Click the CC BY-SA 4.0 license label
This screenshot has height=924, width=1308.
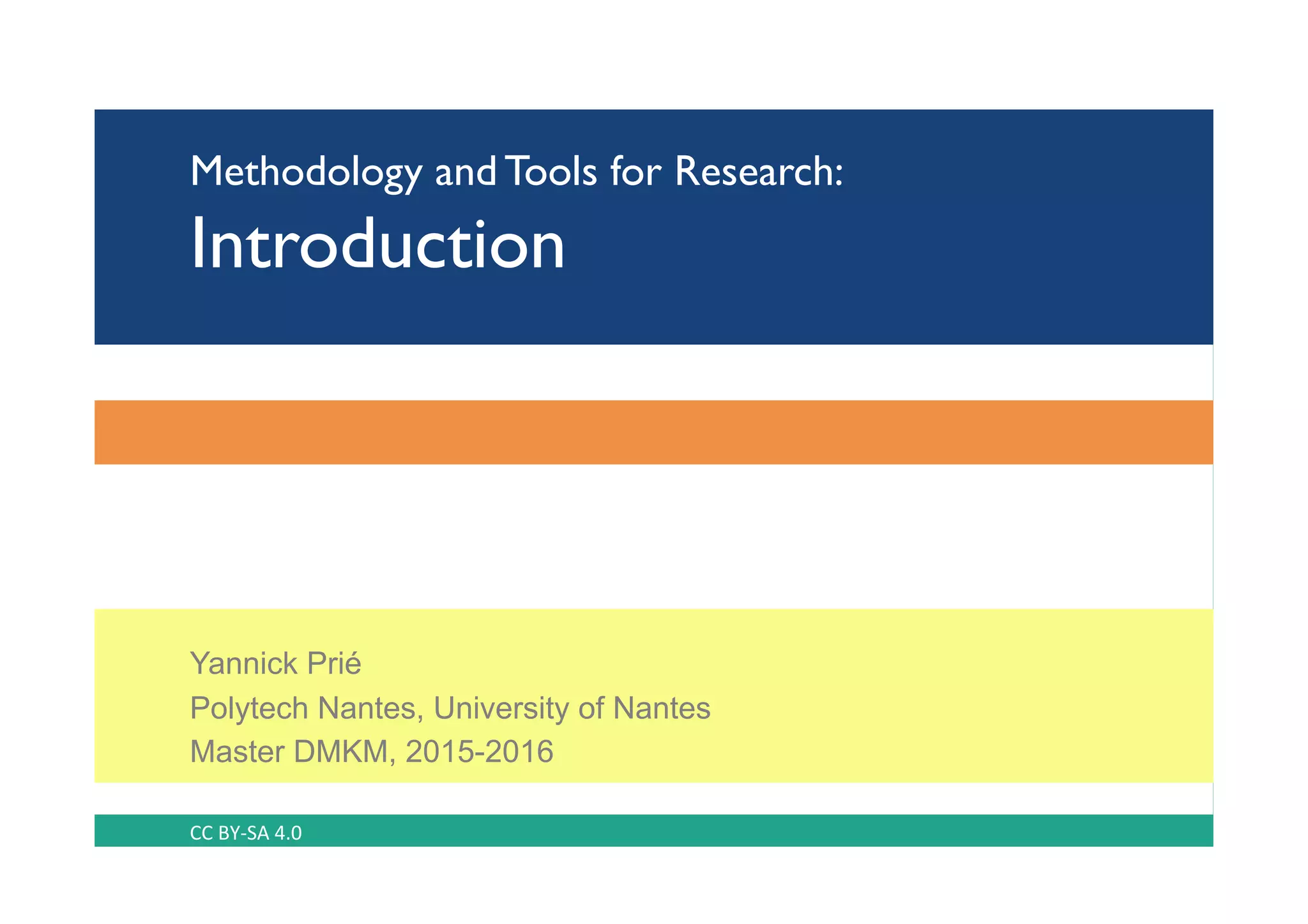coord(246,833)
